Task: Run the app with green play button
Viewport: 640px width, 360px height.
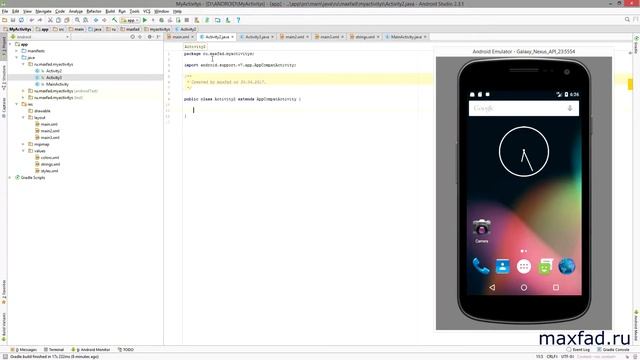Action: pyautogui.click(x=145, y=20)
